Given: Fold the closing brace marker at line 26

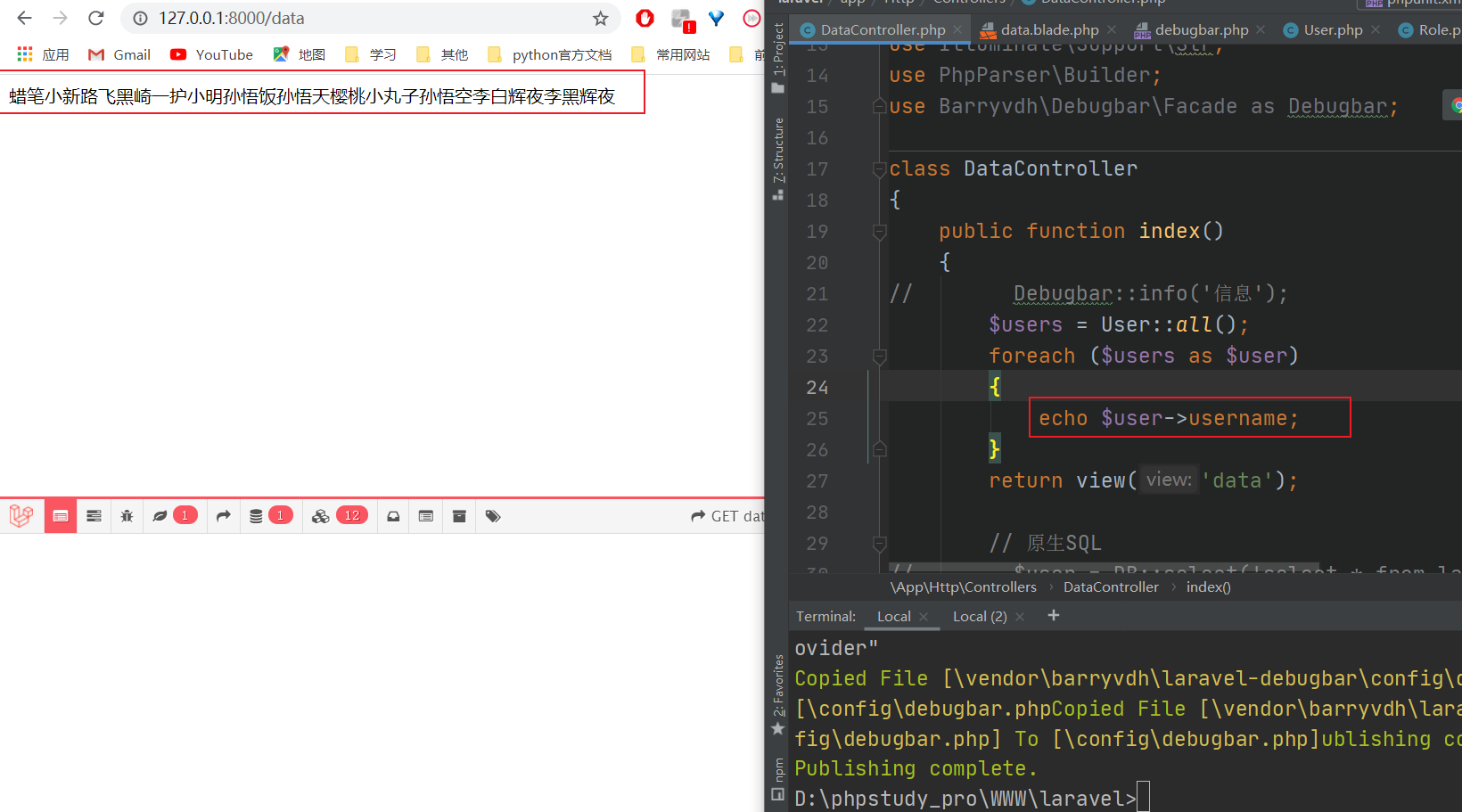Looking at the screenshot, I should coord(879,450).
